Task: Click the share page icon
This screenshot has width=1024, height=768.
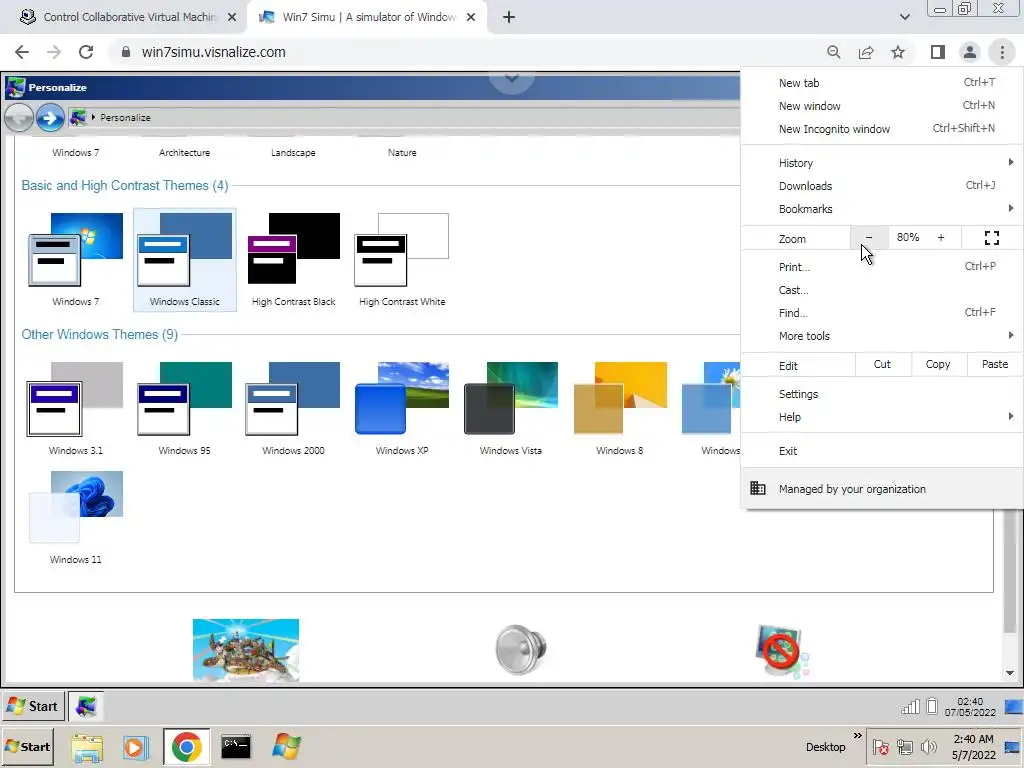Action: click(866, 52)
